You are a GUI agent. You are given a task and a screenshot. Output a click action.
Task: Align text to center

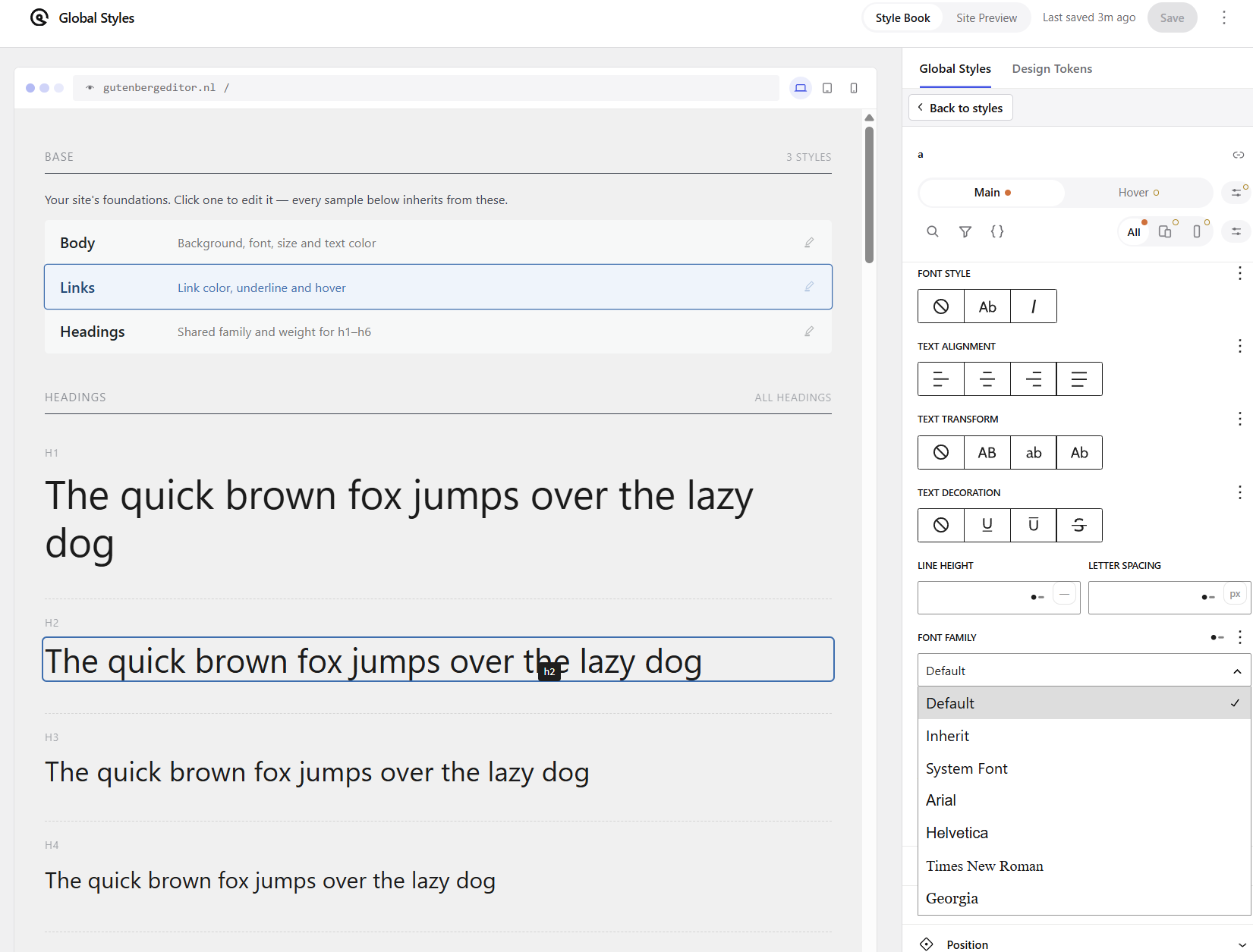tap(987, 379)
